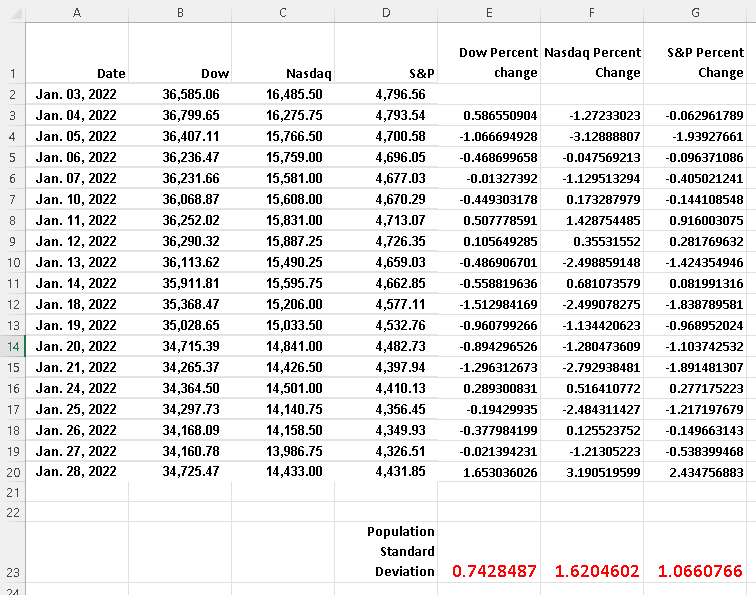
Task: Click the 'Dow' header cell
Action: [x=180, y=53]
